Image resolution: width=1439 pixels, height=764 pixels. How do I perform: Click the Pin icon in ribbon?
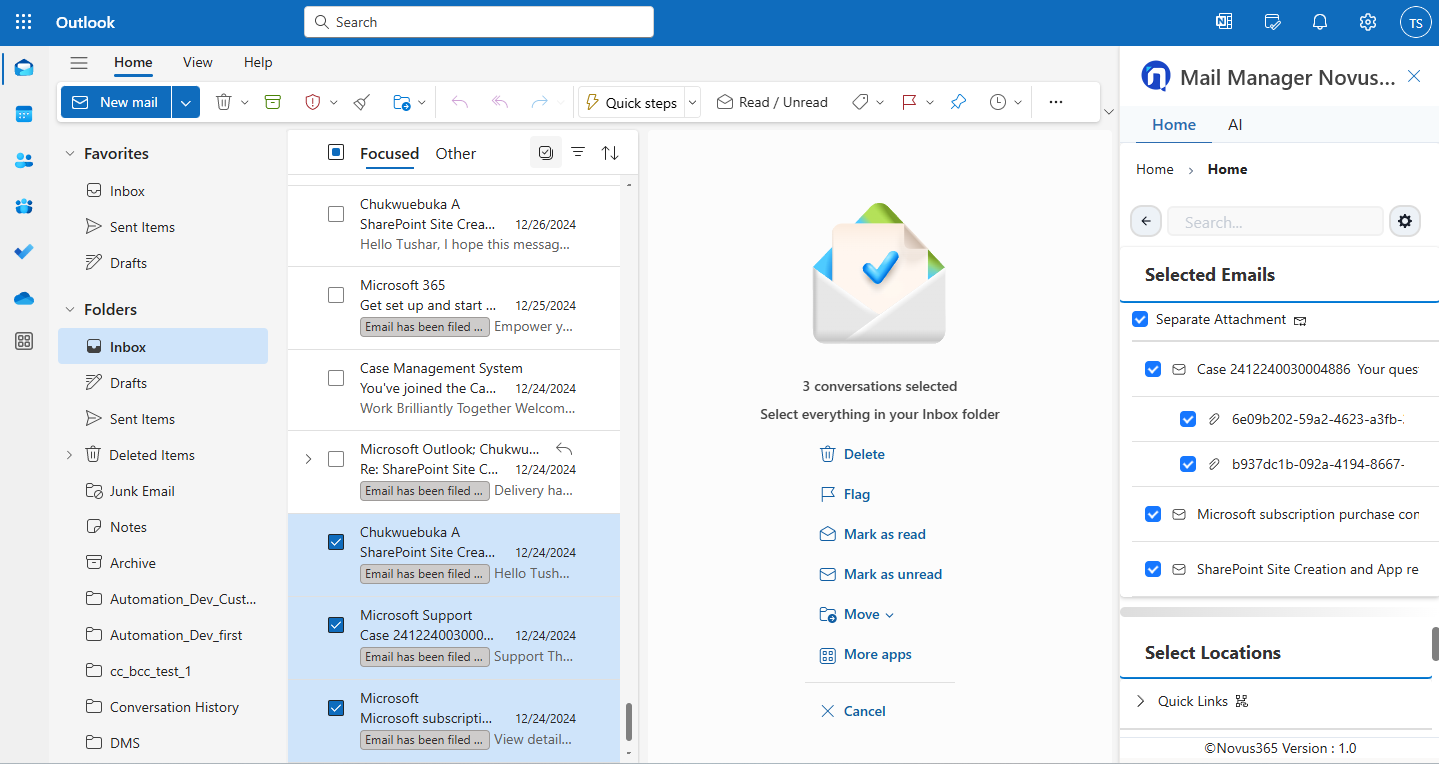pyautogui.click(x=958, y=102)
